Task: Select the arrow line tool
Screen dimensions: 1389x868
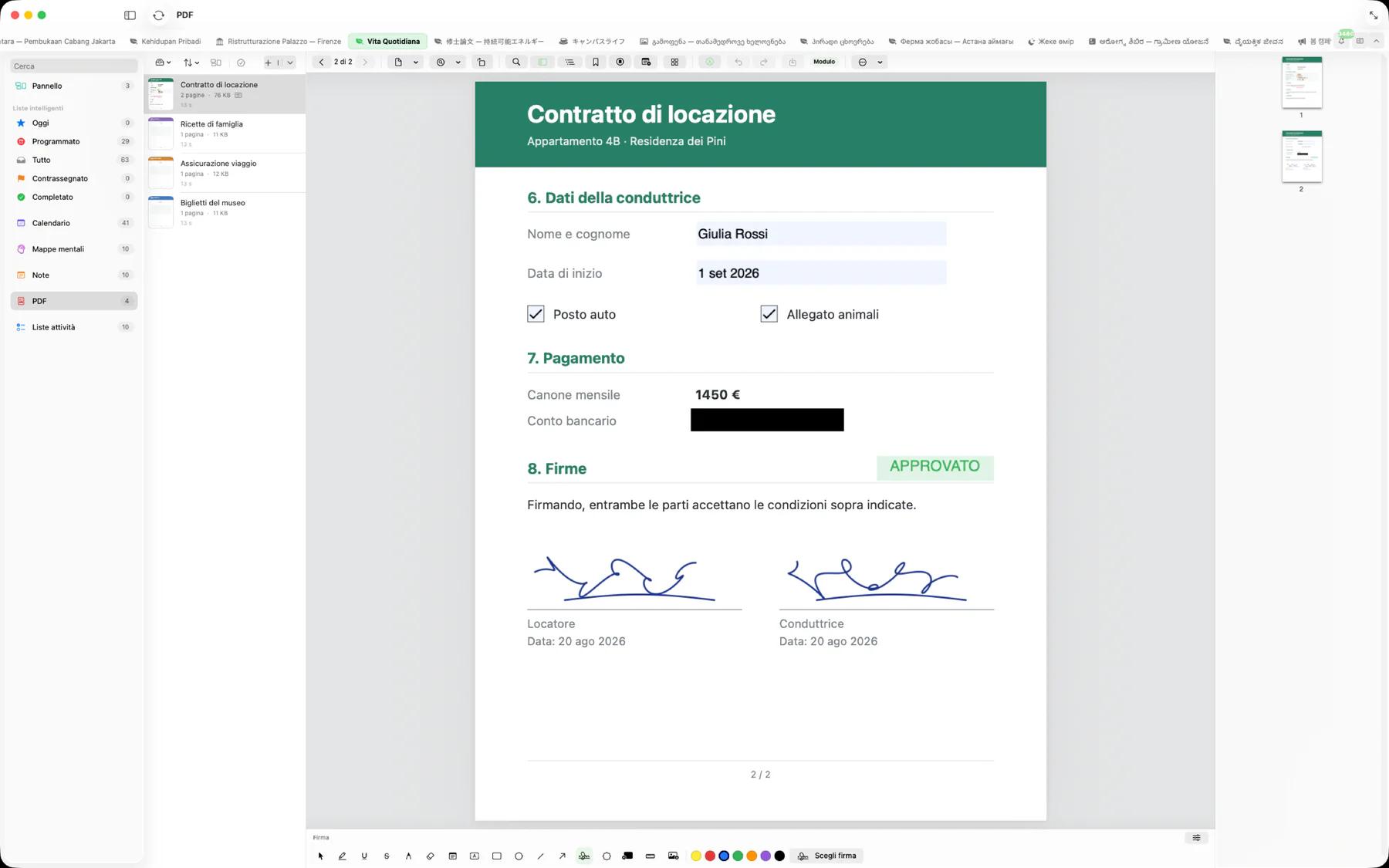Action: (x=563, y=856)
